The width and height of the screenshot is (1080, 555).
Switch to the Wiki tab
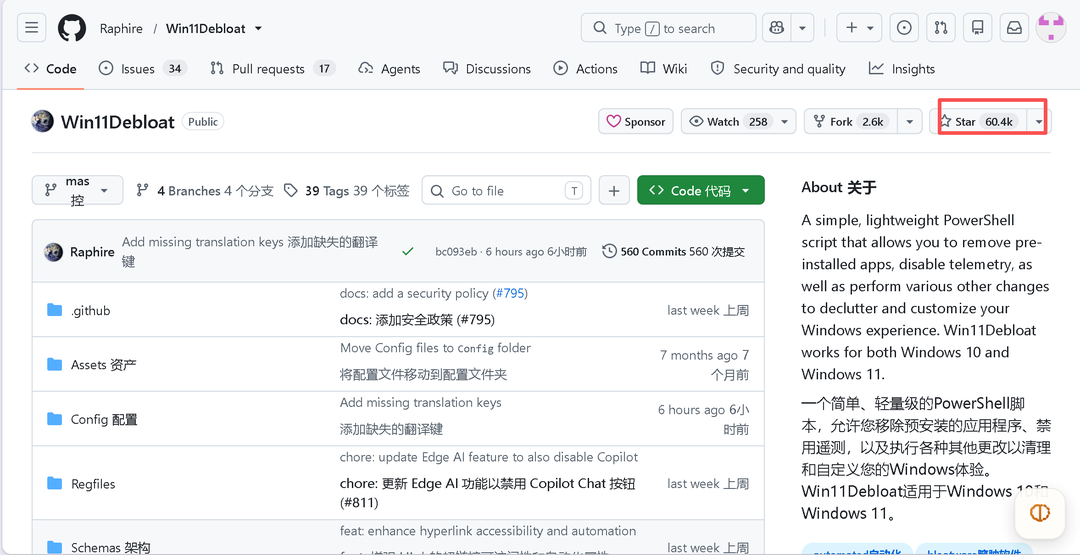[664, 69]
